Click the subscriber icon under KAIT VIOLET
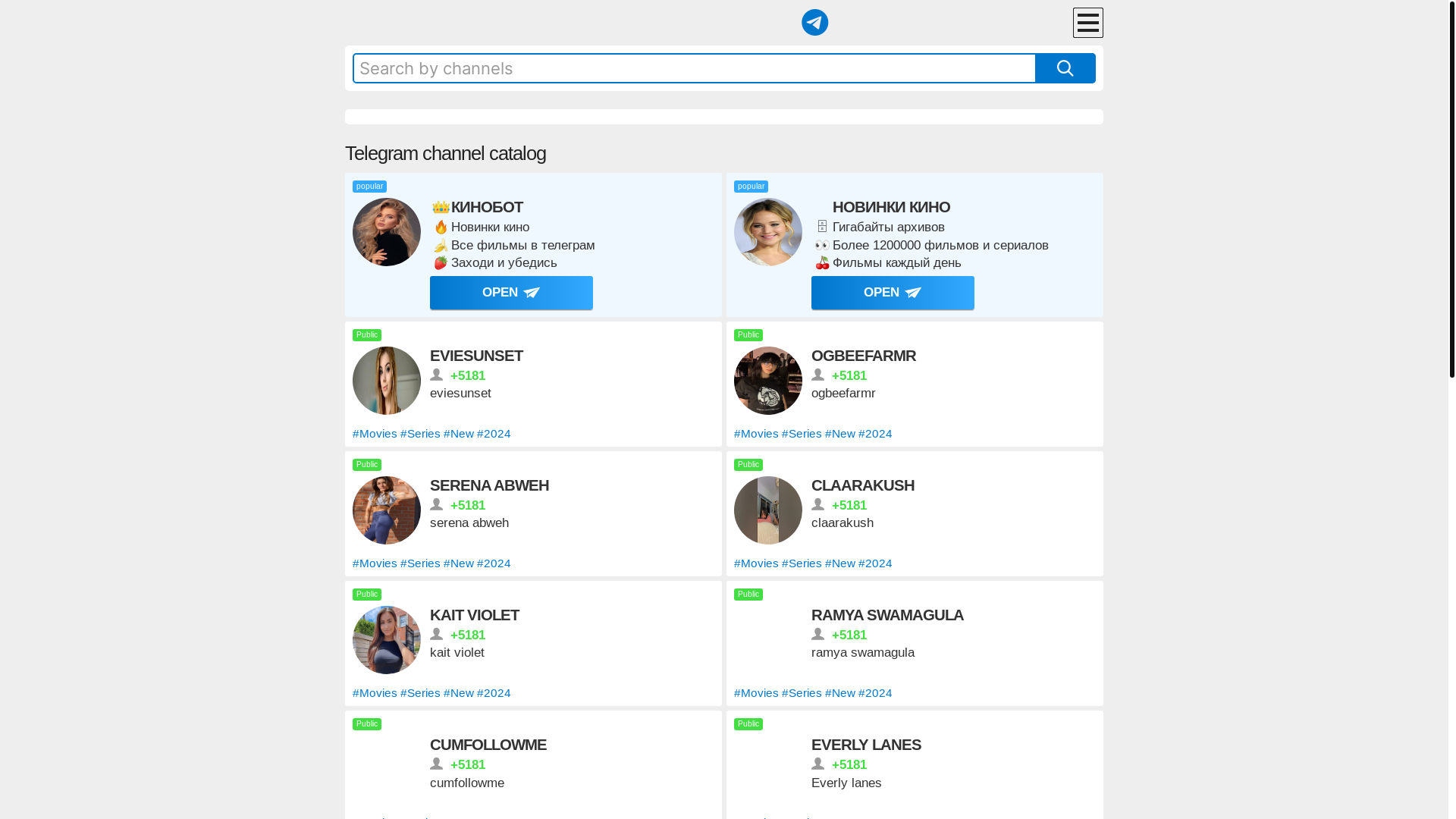 click(x=437, y=634)
